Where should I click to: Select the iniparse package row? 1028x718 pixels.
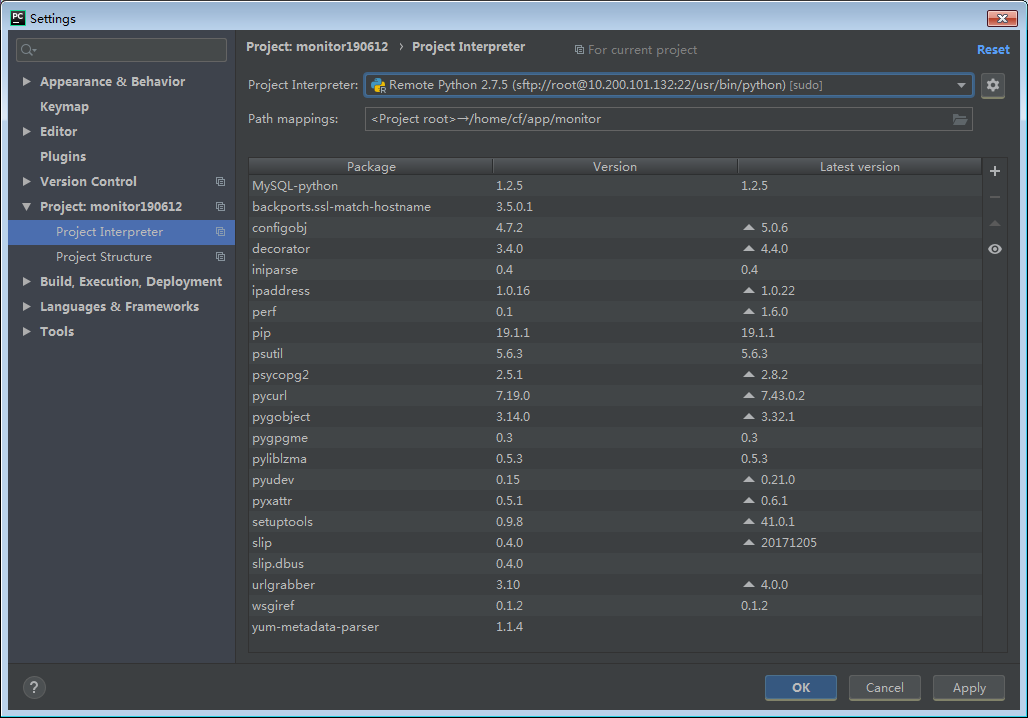point(615,269)
